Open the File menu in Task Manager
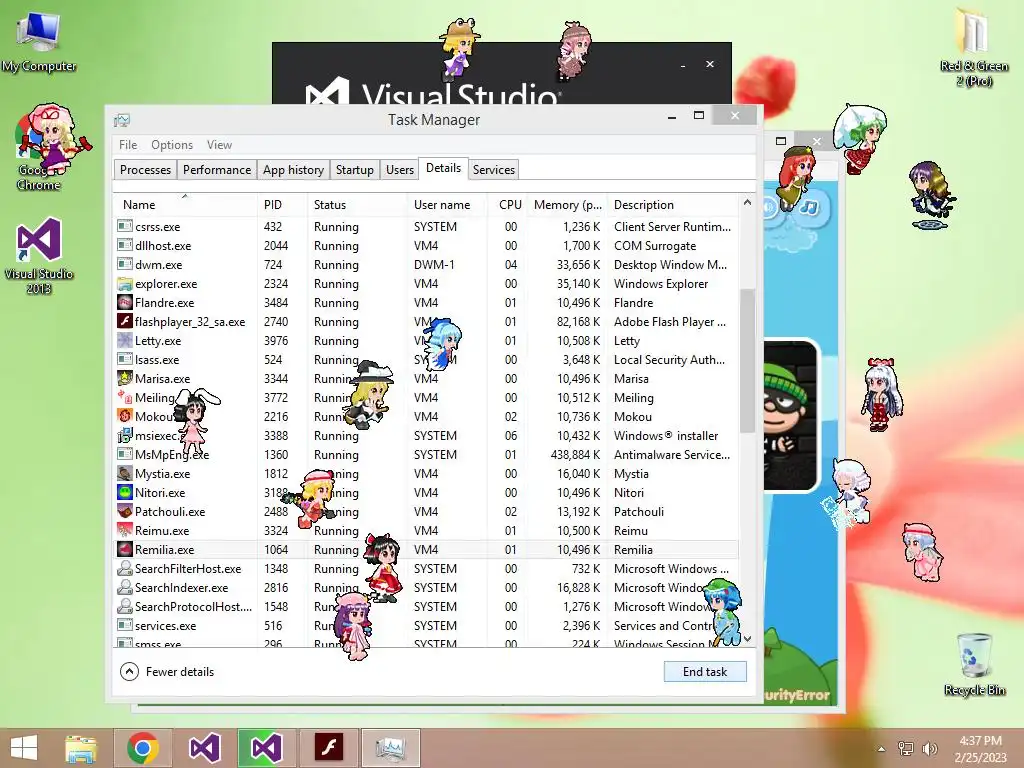This screenshot has width=1024, height=768. [x=128, y=144]
